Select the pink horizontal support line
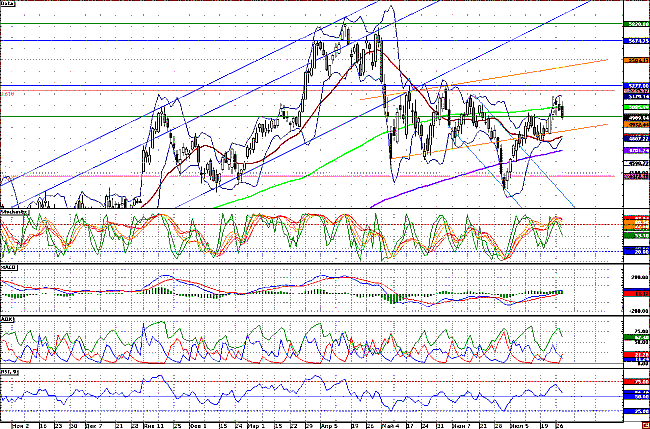 pos(307,176)
